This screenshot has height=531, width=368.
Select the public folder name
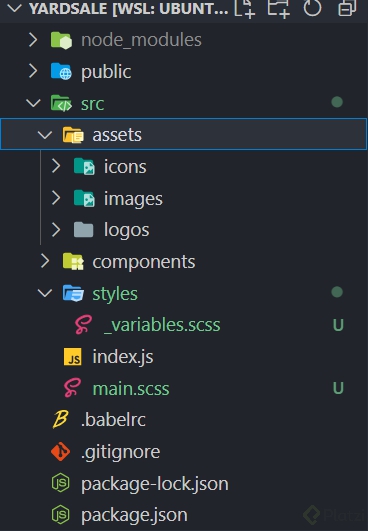tap(106, 72)
